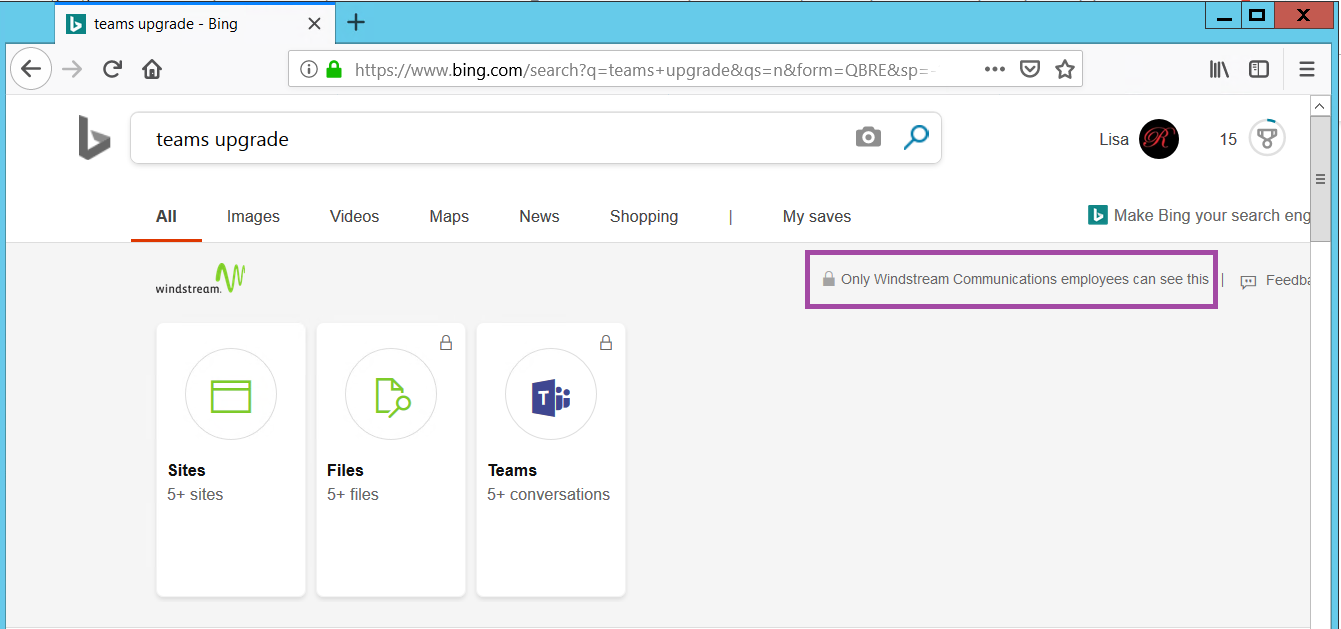This screenshot has height=629, width=1341.
Task: Click the lock icon on Files card
Action: [x=446, y=343]
